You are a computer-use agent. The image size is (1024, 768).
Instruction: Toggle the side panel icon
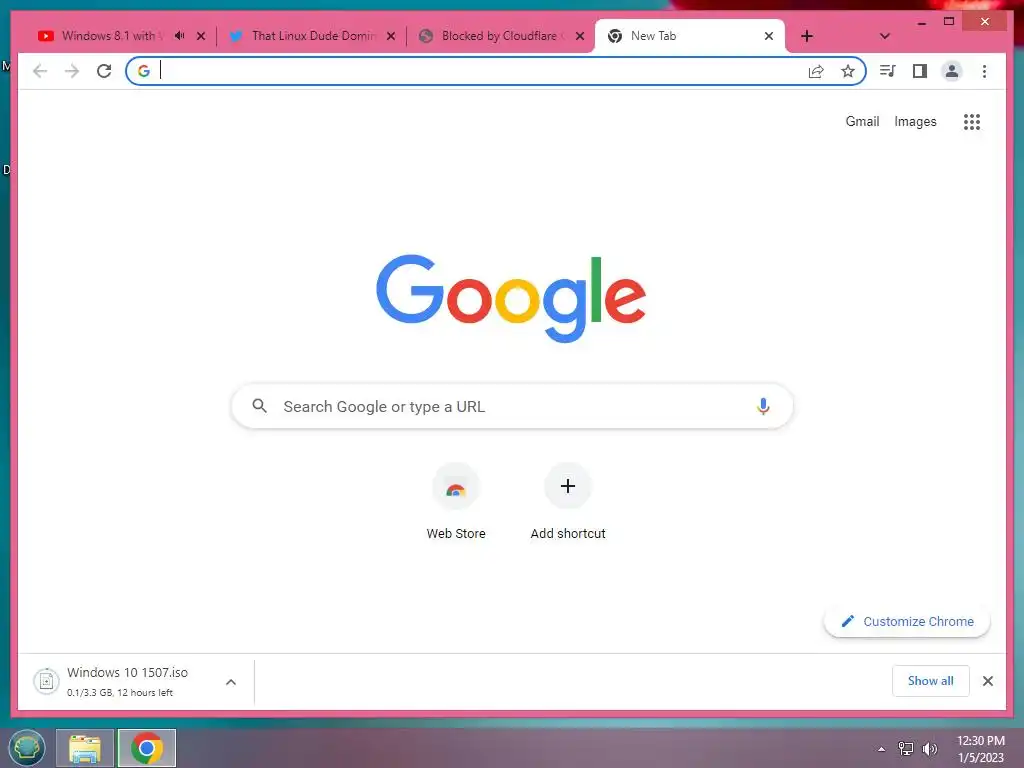920,71
